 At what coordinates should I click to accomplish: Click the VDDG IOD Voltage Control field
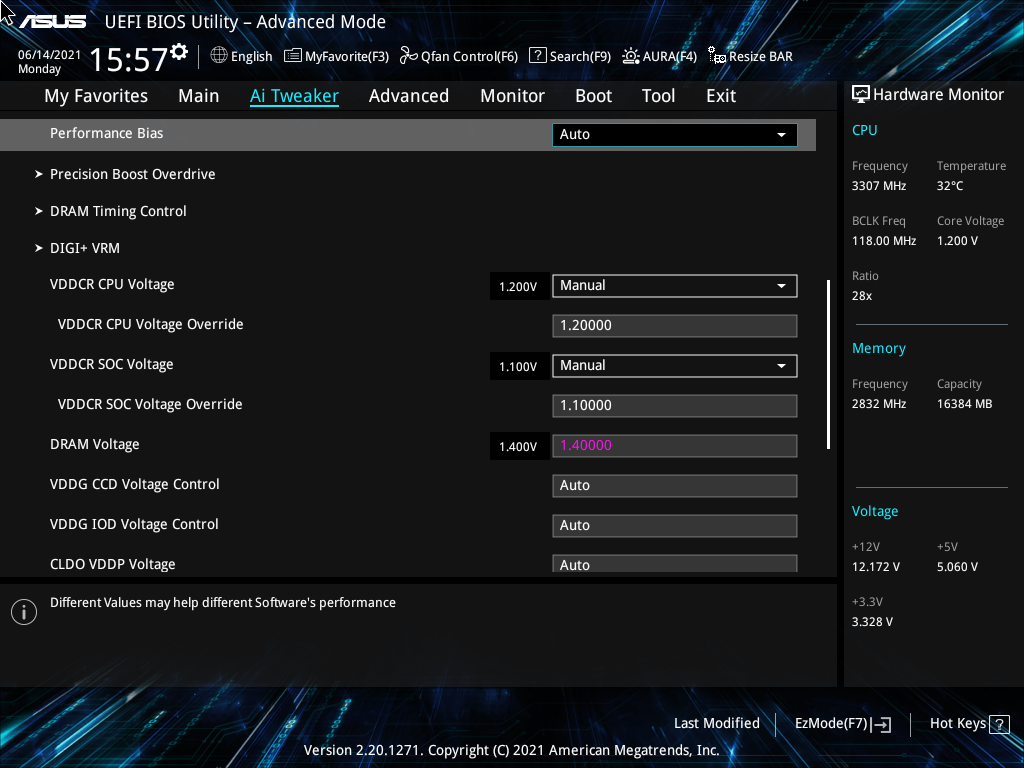pos(675,526)
